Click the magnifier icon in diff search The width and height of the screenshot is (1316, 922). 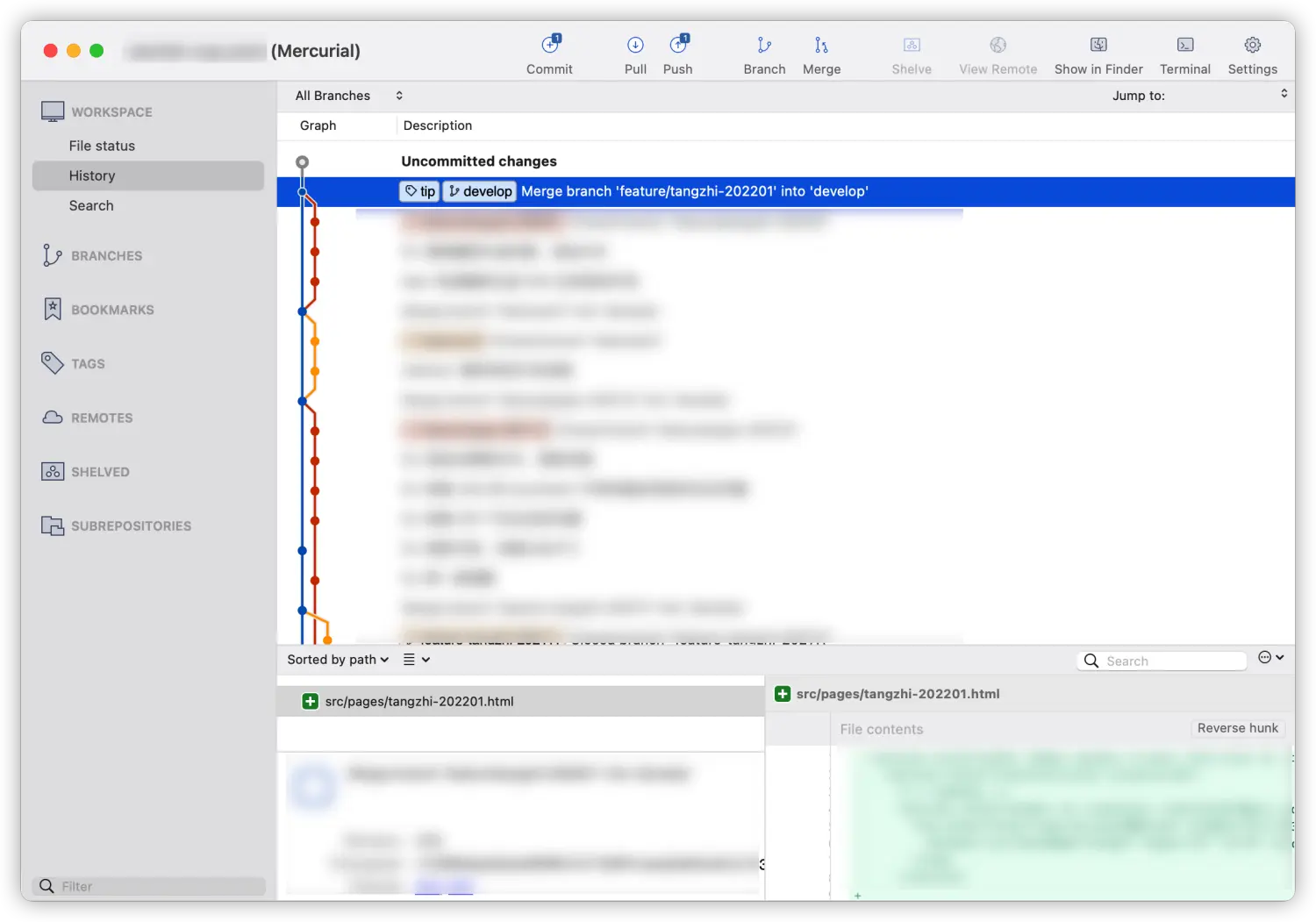click(x=1091, y=661)
